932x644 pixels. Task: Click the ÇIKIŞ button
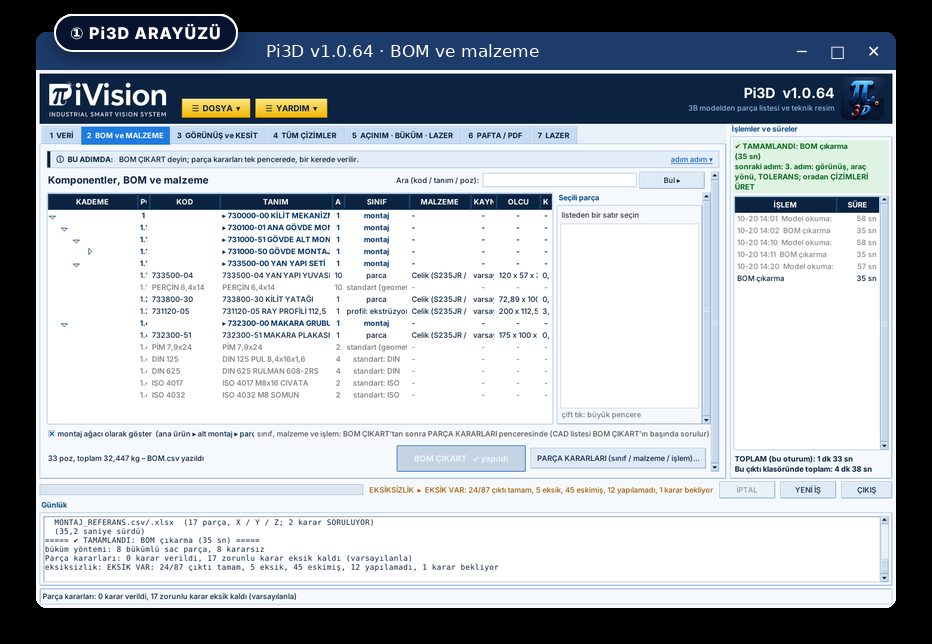[x=866, y=490]
